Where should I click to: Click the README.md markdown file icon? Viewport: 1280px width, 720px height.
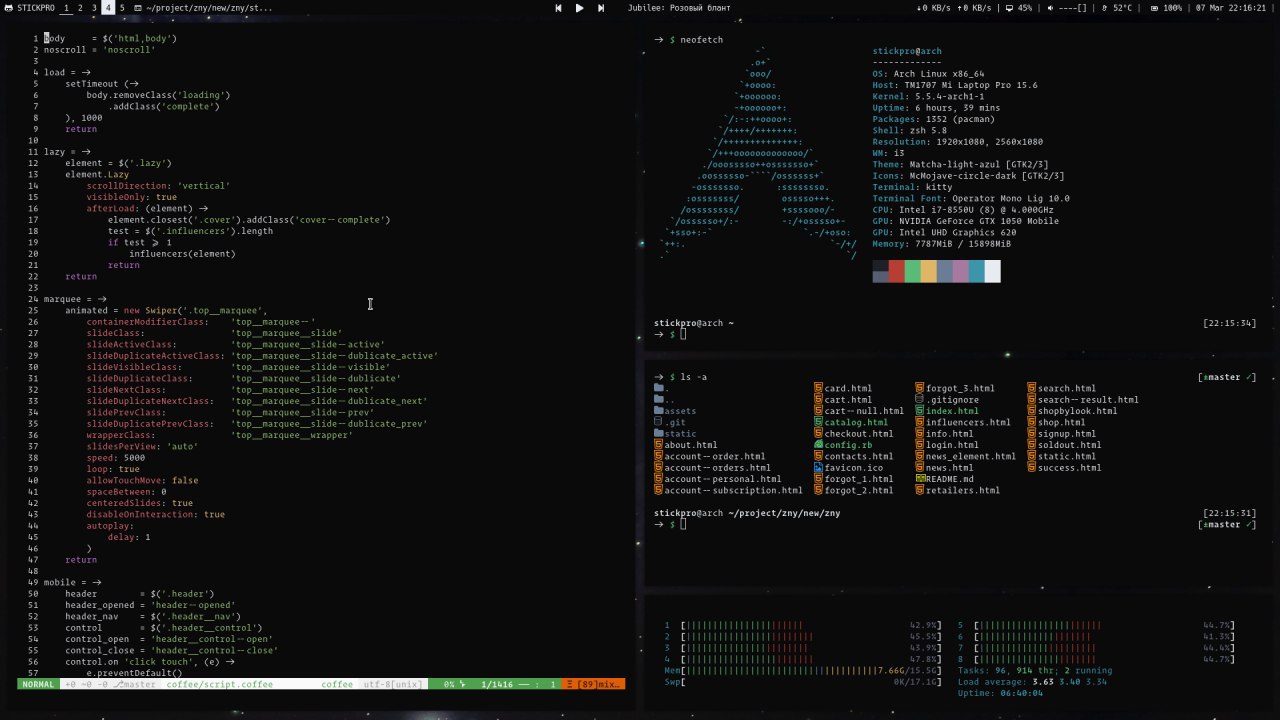pos(920,479)
